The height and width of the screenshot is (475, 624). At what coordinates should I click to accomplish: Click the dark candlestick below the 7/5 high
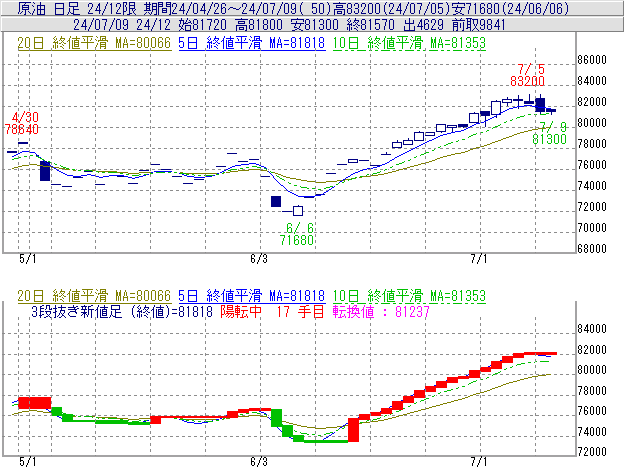540,104
